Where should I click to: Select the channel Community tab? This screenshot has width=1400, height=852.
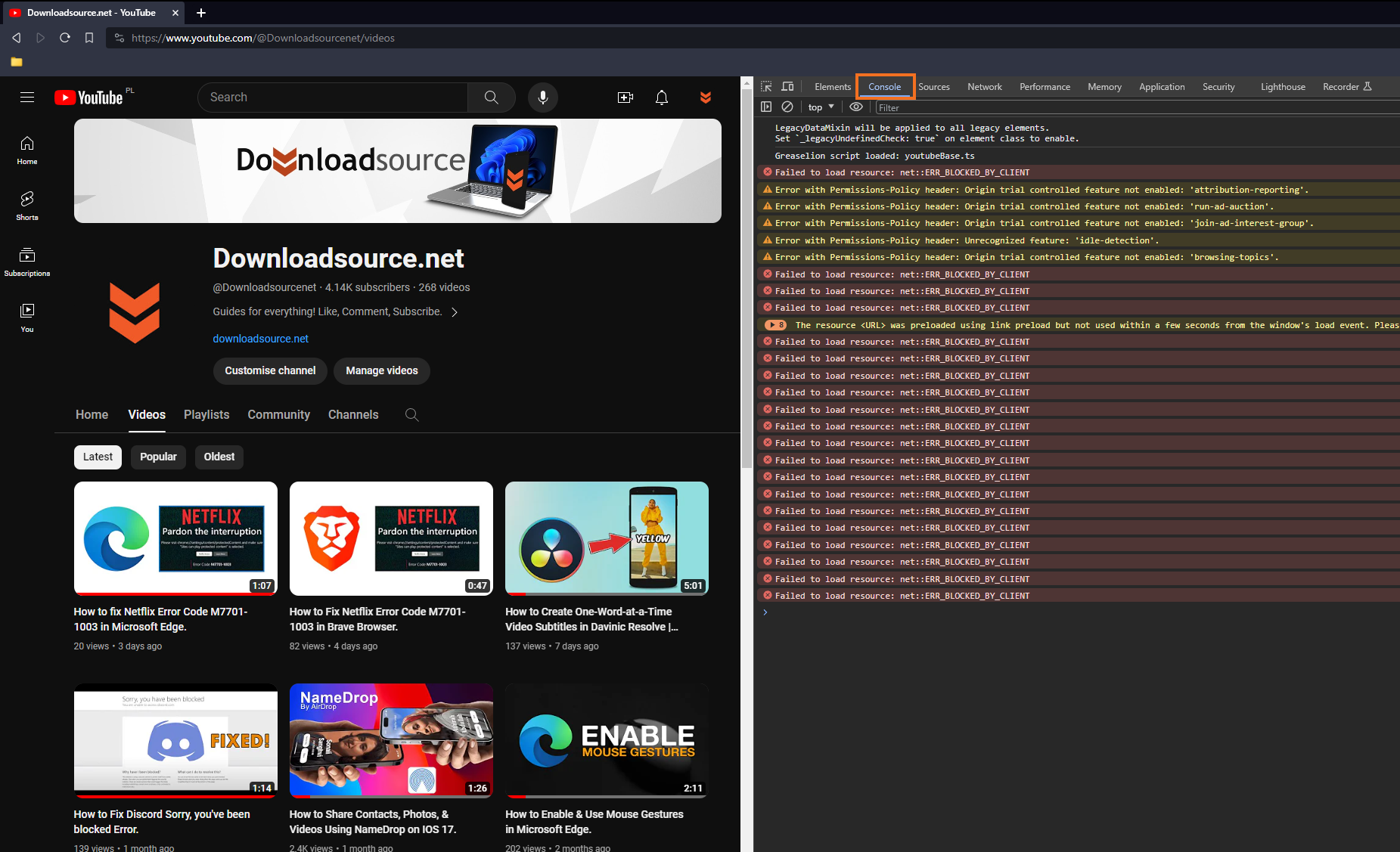279,415
